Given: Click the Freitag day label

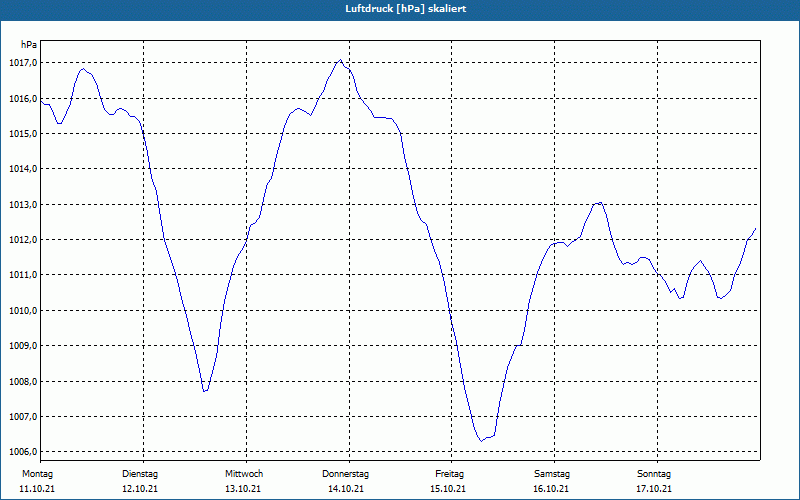Looking at the screenshot, I should click(449, 474).
